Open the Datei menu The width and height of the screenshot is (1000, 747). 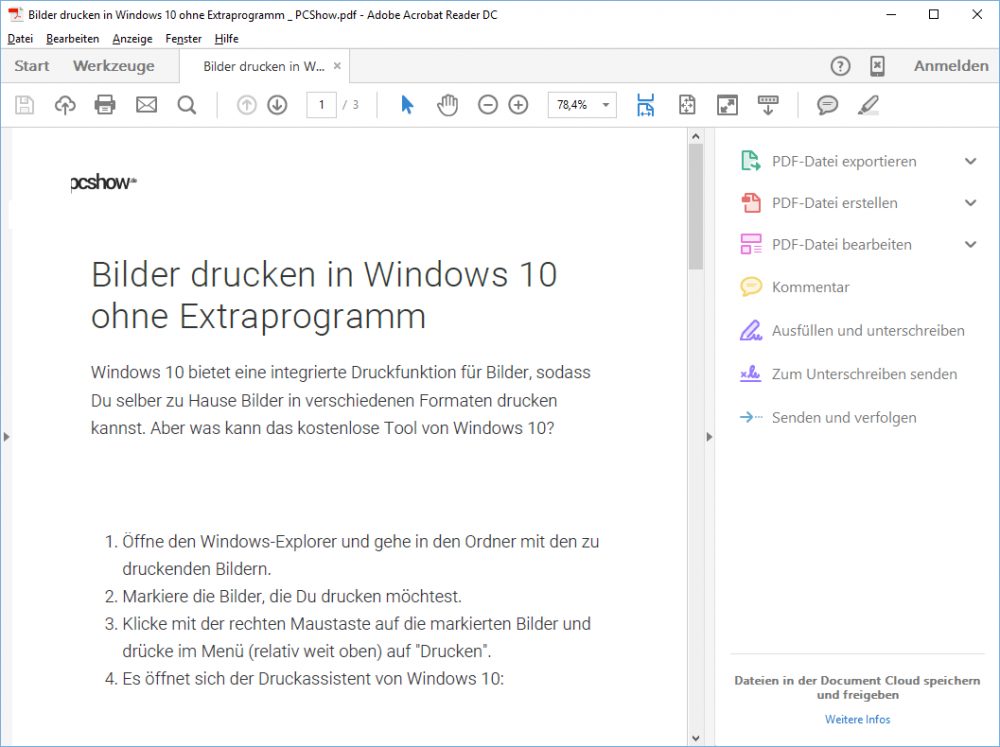click(x=20, y=38)
